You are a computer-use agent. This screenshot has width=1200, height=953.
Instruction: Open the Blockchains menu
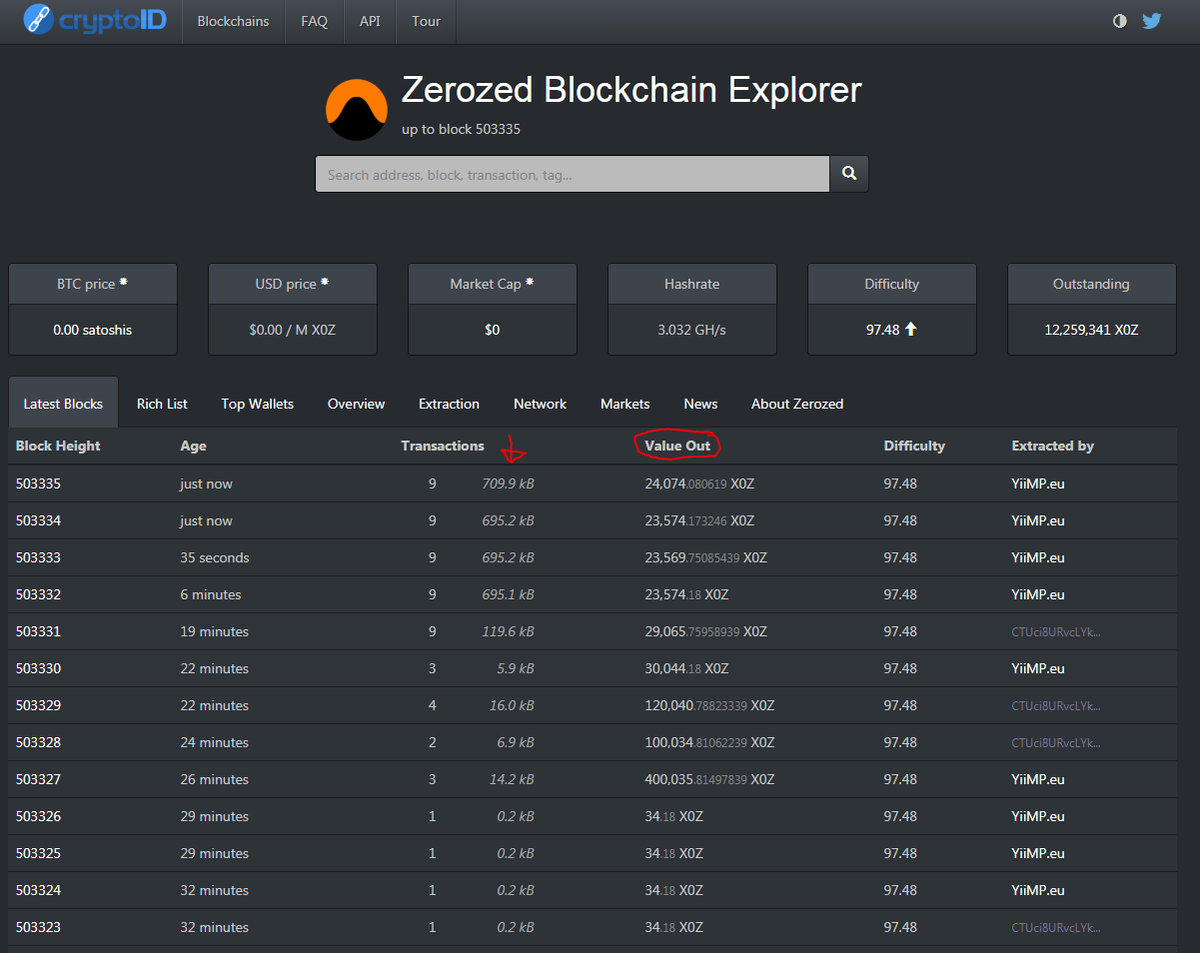(x=233, y=21)
